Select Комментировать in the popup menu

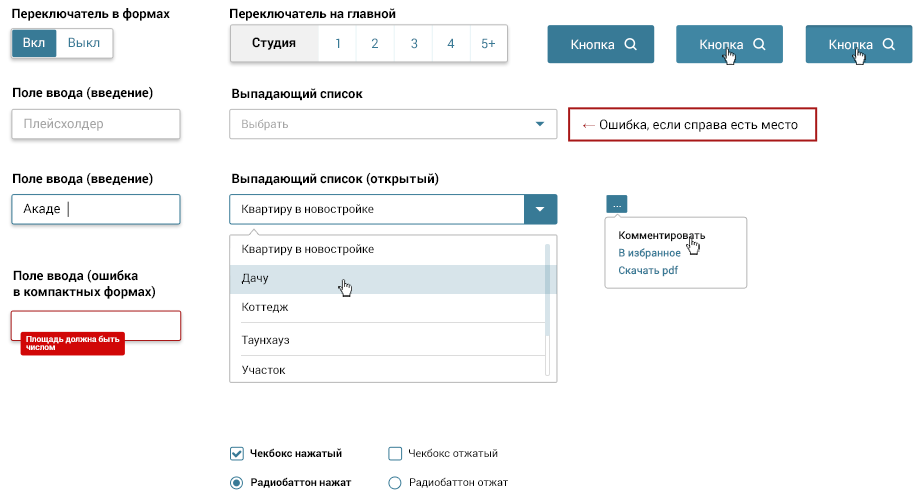(x=661, y=235)
